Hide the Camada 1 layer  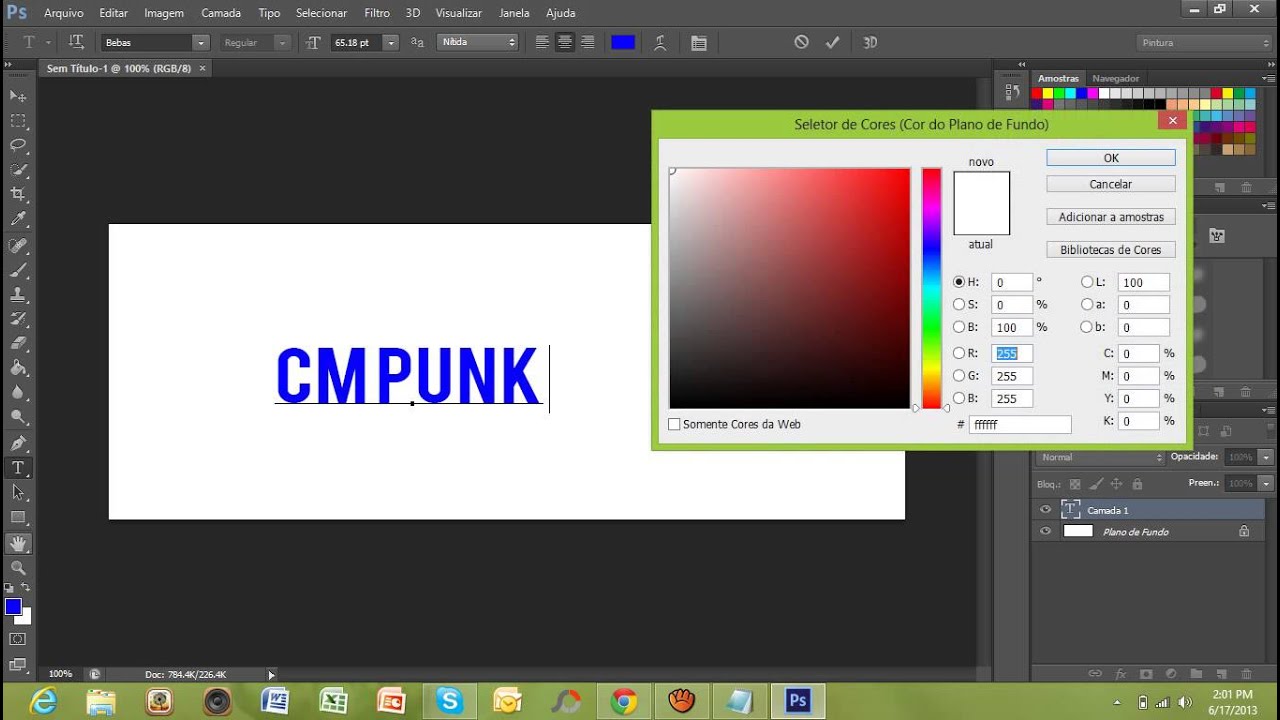coord(1046,509)
